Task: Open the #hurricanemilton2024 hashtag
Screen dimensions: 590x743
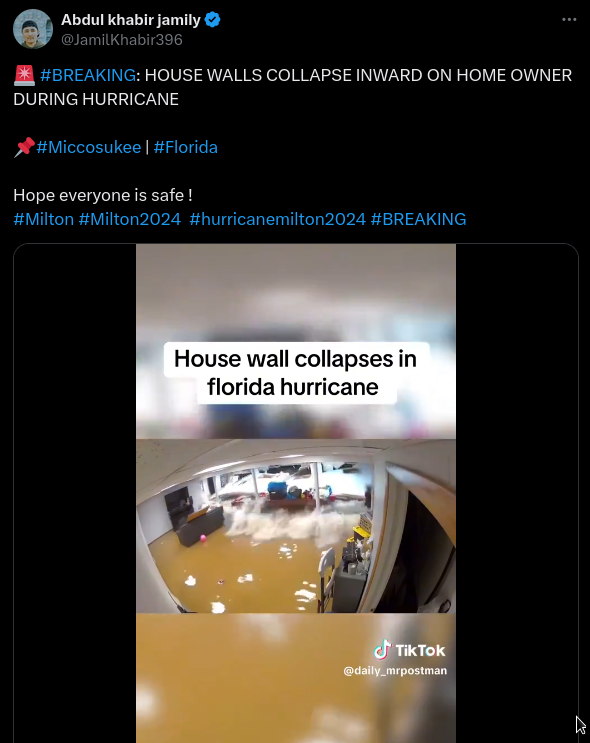Action: click(x=278, y=219)
